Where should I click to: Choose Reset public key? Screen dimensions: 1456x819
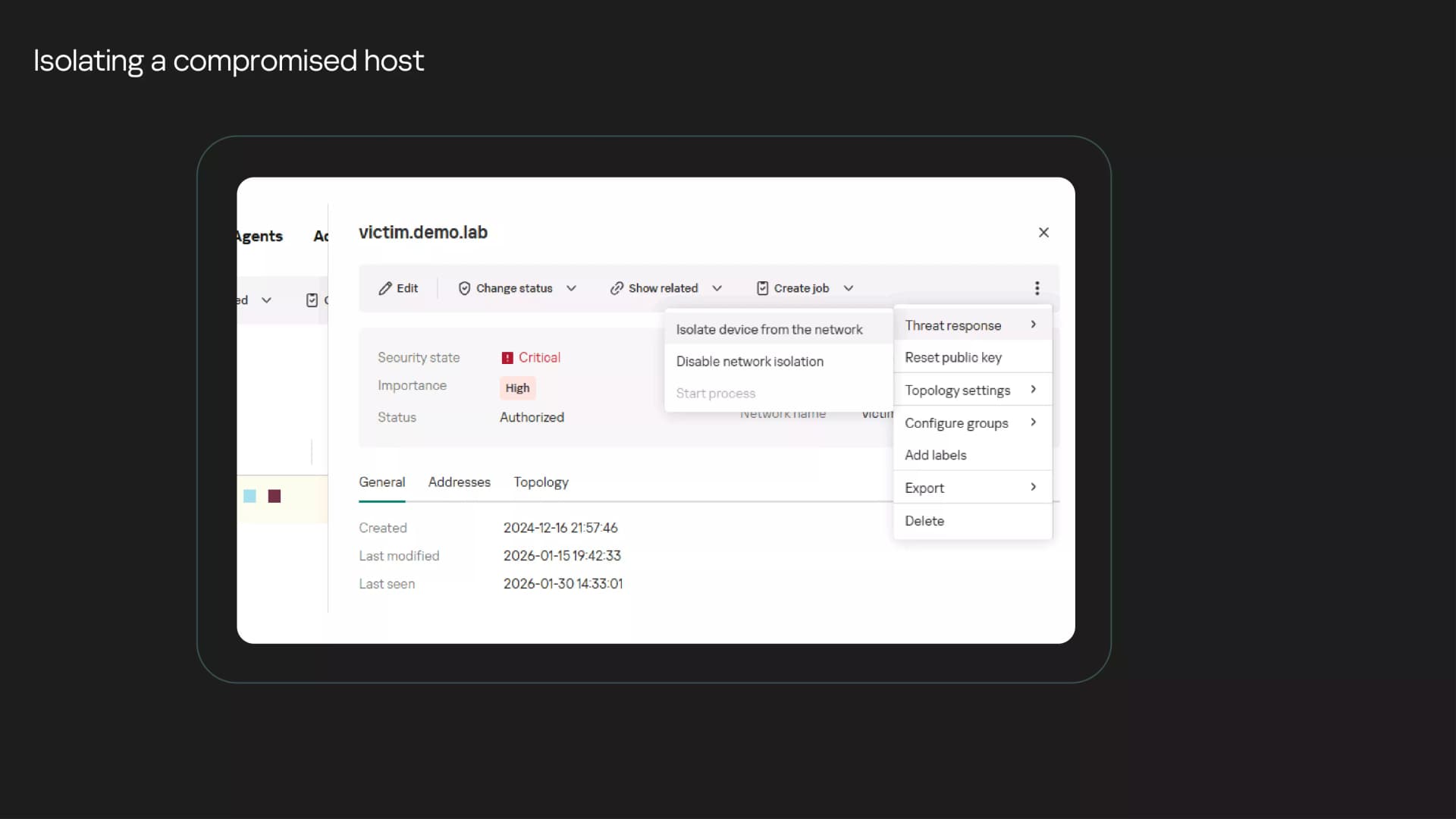point(973,357)
